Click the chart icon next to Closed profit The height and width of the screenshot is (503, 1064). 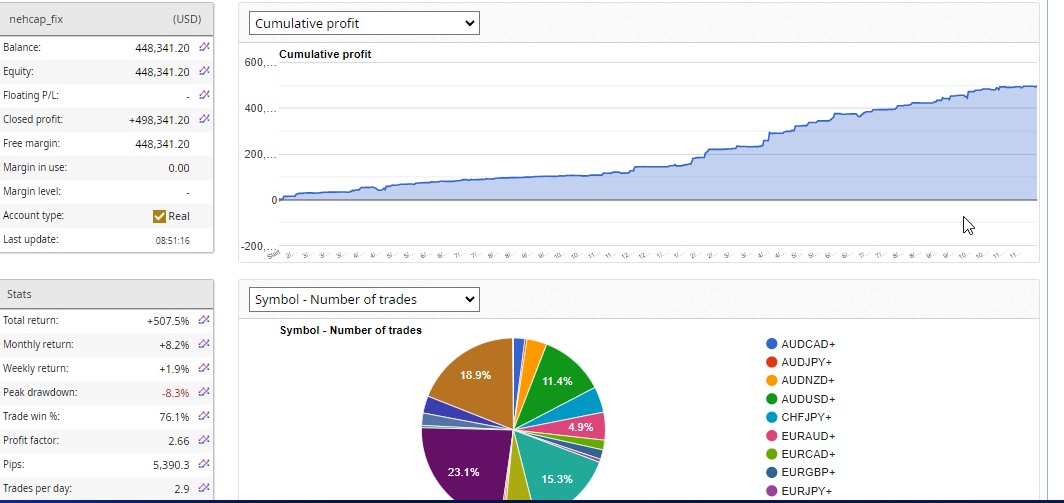click(204, 119)
